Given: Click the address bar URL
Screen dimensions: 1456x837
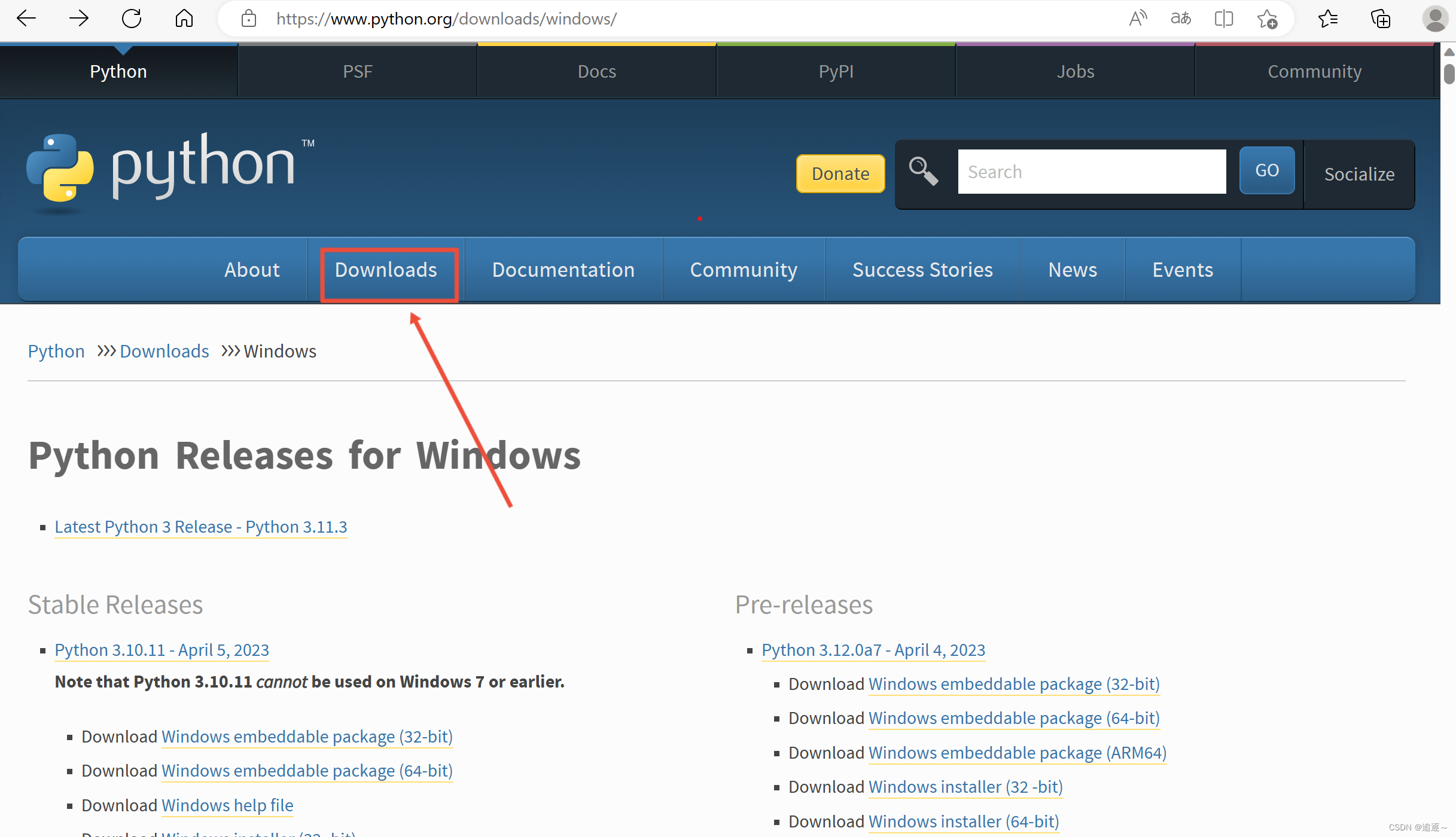Looking at the screenshot, I should pos(446,19).
